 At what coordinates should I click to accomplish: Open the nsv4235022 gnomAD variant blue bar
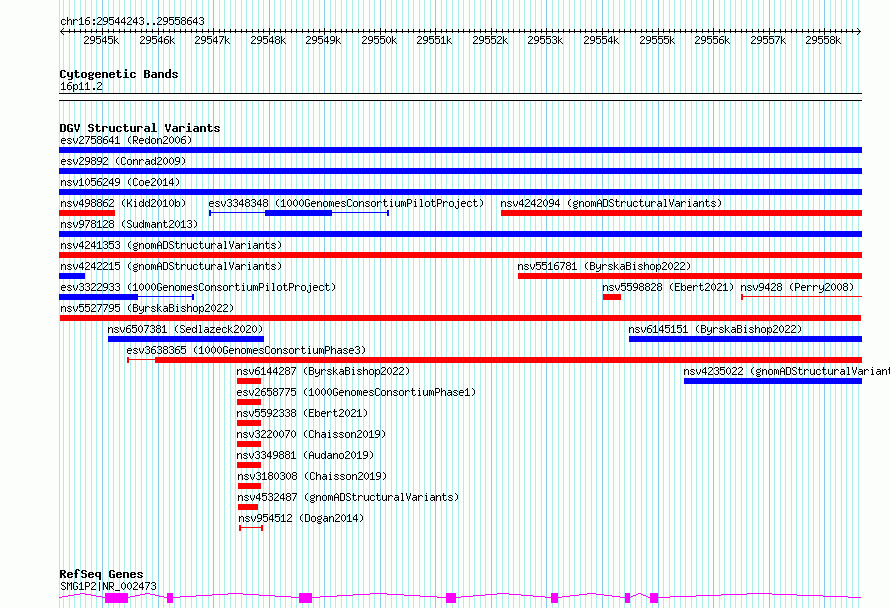pos(773,381)
